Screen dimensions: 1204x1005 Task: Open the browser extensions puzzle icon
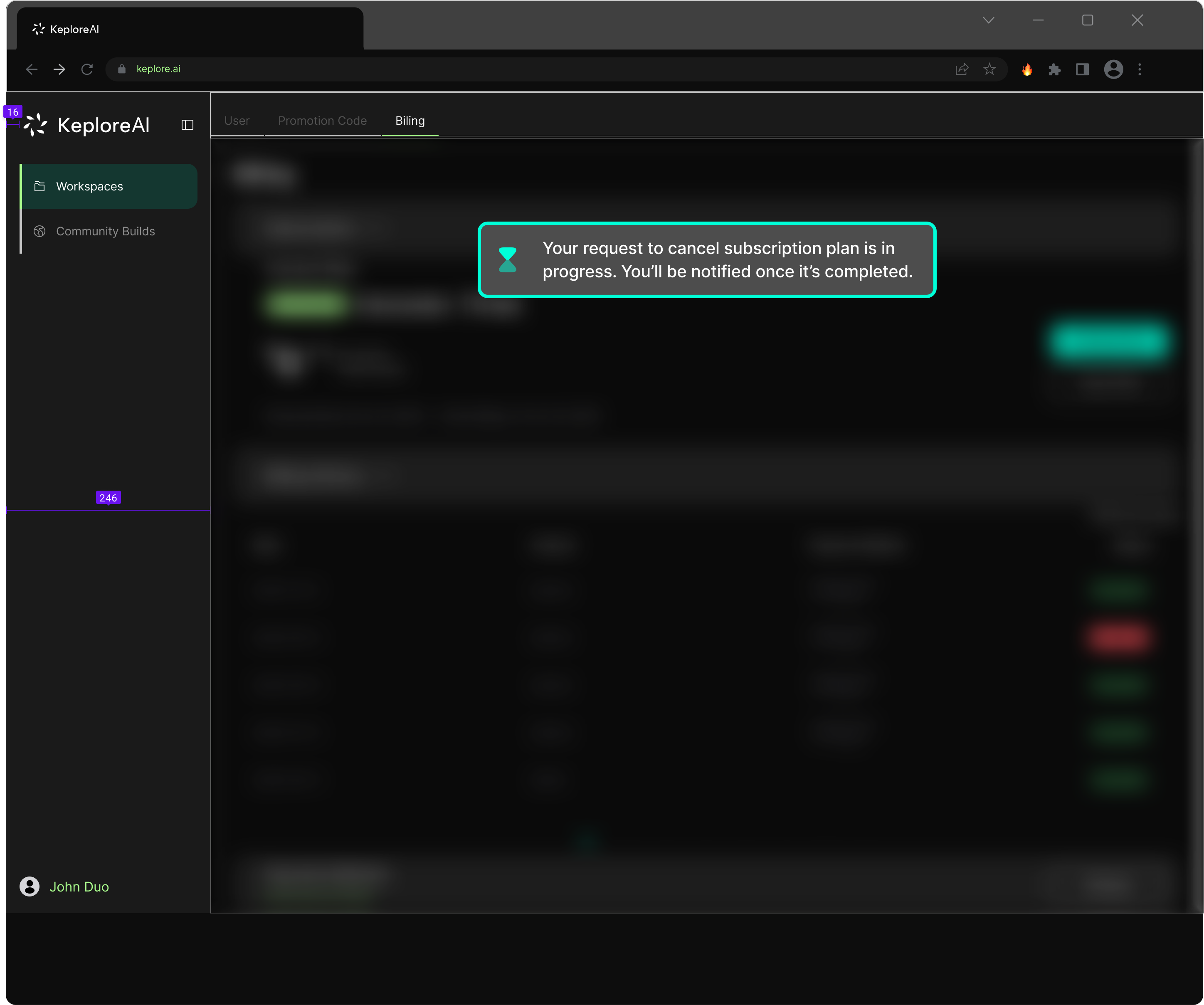1054,69
